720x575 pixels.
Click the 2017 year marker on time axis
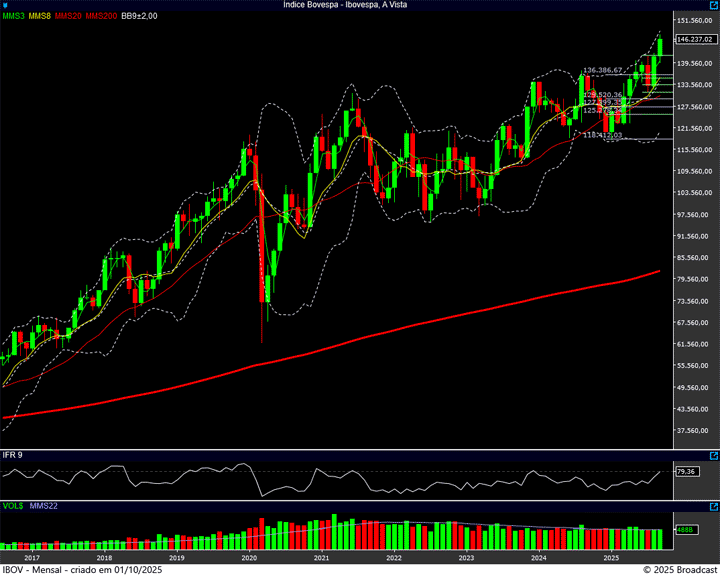coord(31,557)
